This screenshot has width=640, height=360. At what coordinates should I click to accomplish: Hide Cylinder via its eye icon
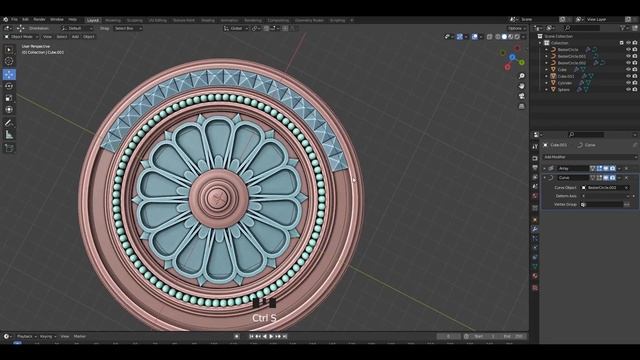[x=629, y=83]
